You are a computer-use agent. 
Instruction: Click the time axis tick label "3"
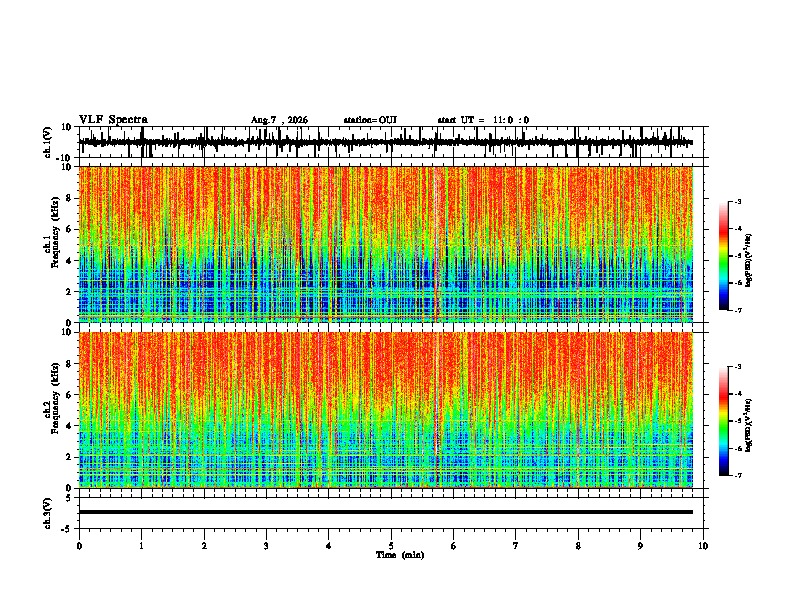[x=266, y=546]
